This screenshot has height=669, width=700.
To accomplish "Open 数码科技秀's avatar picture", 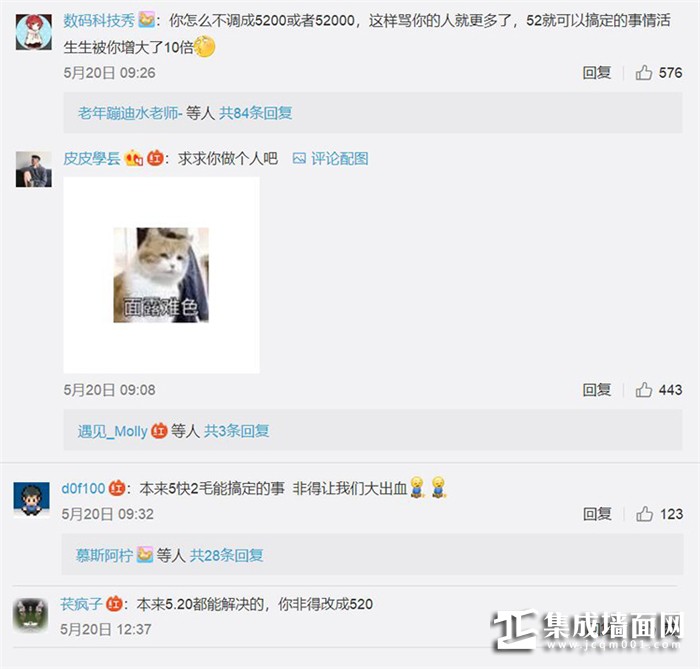I will pyautogui.click(x=34, y=32).
